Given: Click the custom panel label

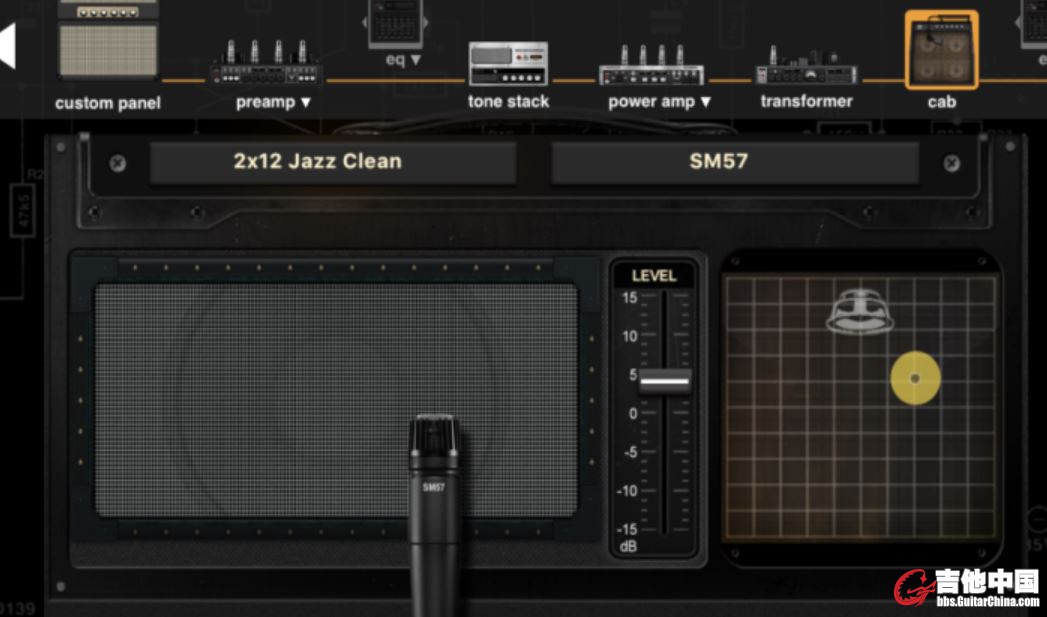Looking at the screenshot, I should (108, 104).
